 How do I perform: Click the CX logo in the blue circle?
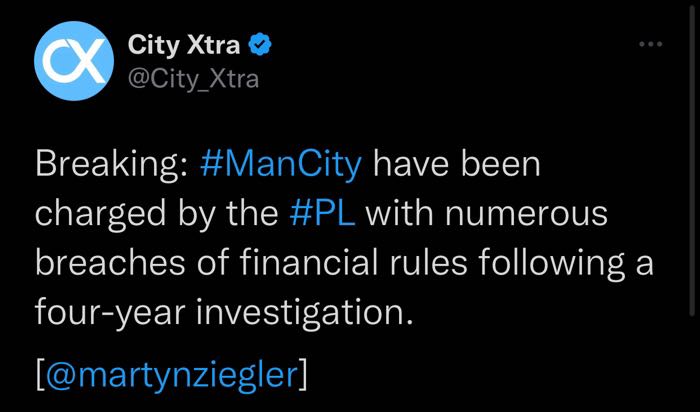coord(74,61)
